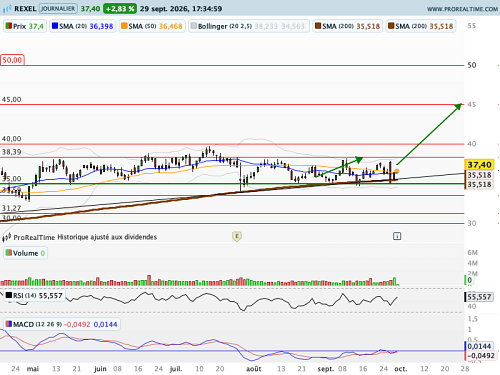Image resolution: width=500 pixels, height=375 pixels.
Task: Click the 37,40 price in the header
Action: (x=90, y=9)
